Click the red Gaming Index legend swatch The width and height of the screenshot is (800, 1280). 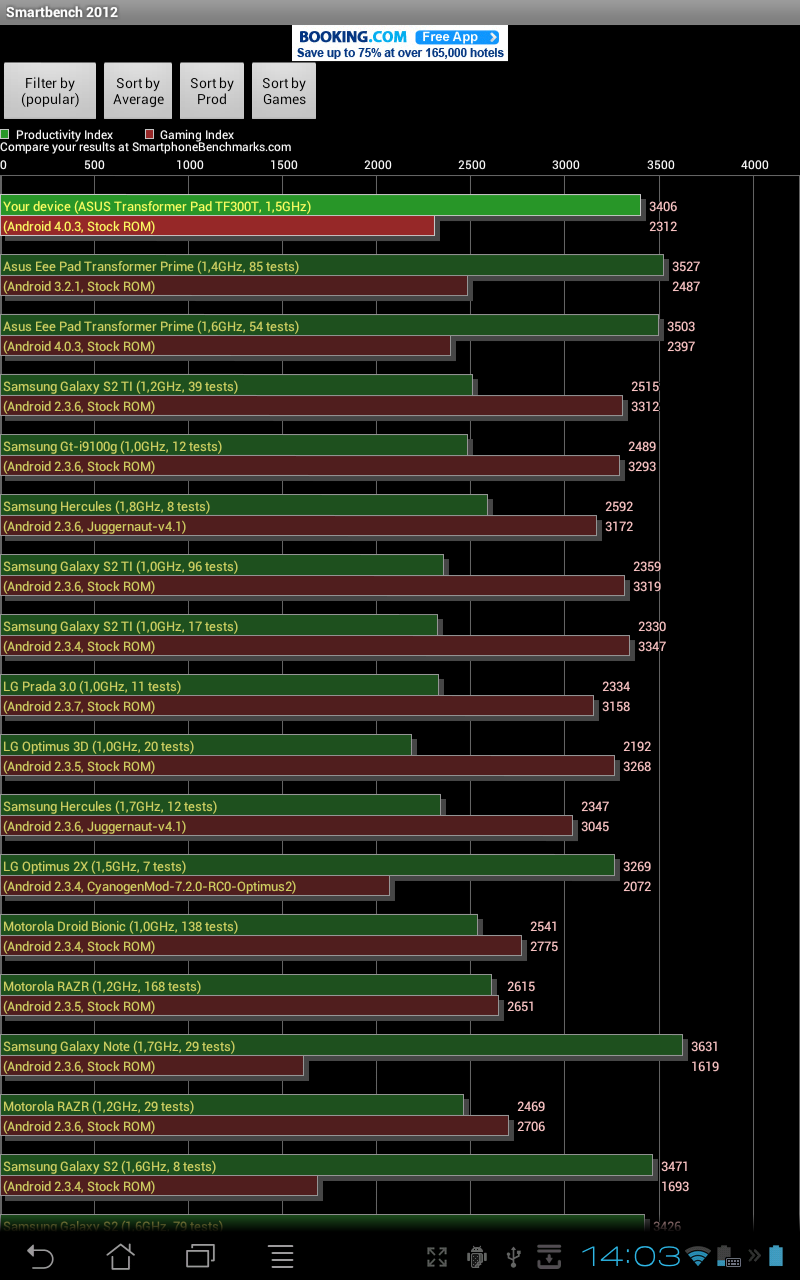click(150, 134)
